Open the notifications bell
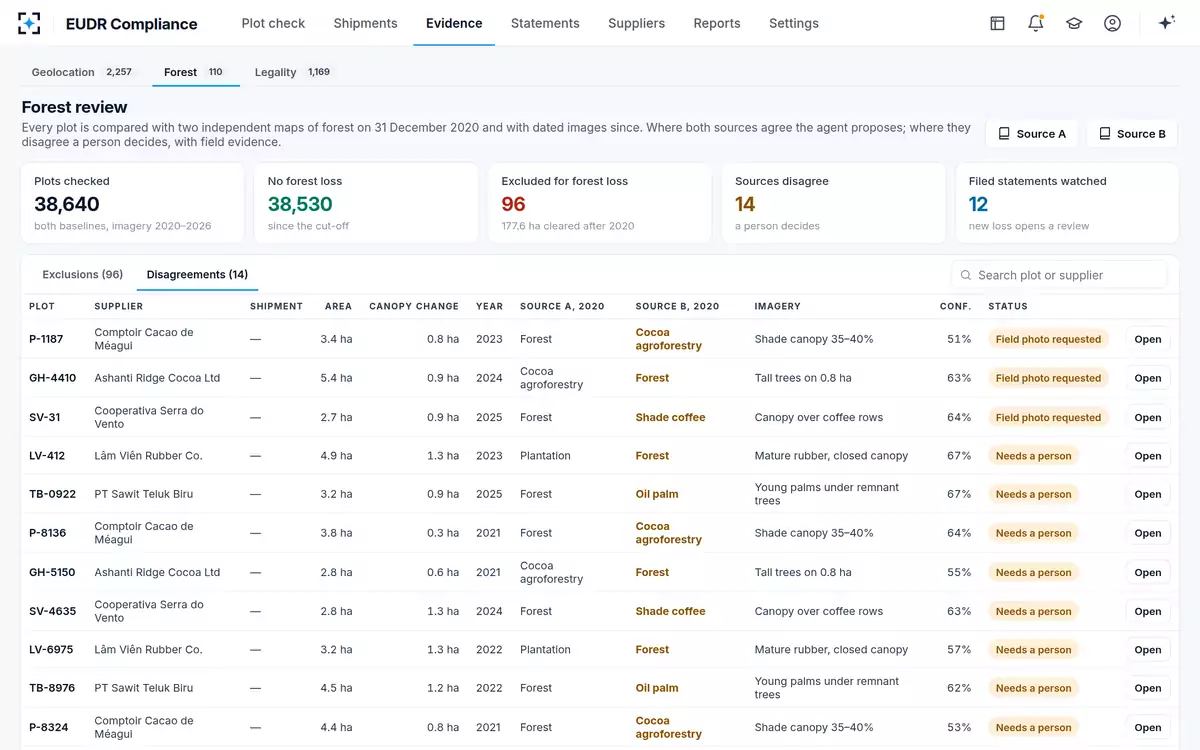This screenshot has height=750, width=1200. (1035, 23)
